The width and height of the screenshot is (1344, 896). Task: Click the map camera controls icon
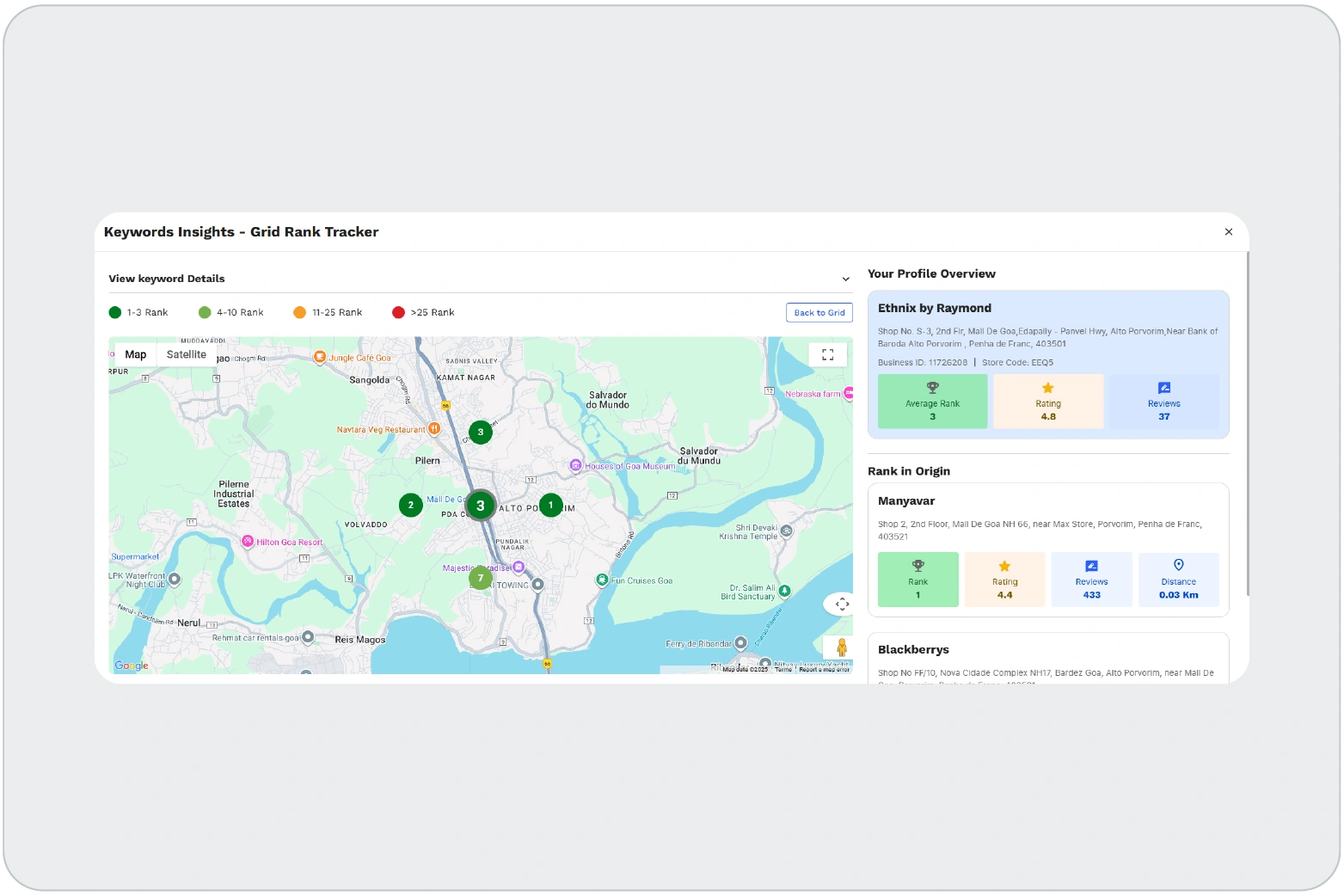841,604
